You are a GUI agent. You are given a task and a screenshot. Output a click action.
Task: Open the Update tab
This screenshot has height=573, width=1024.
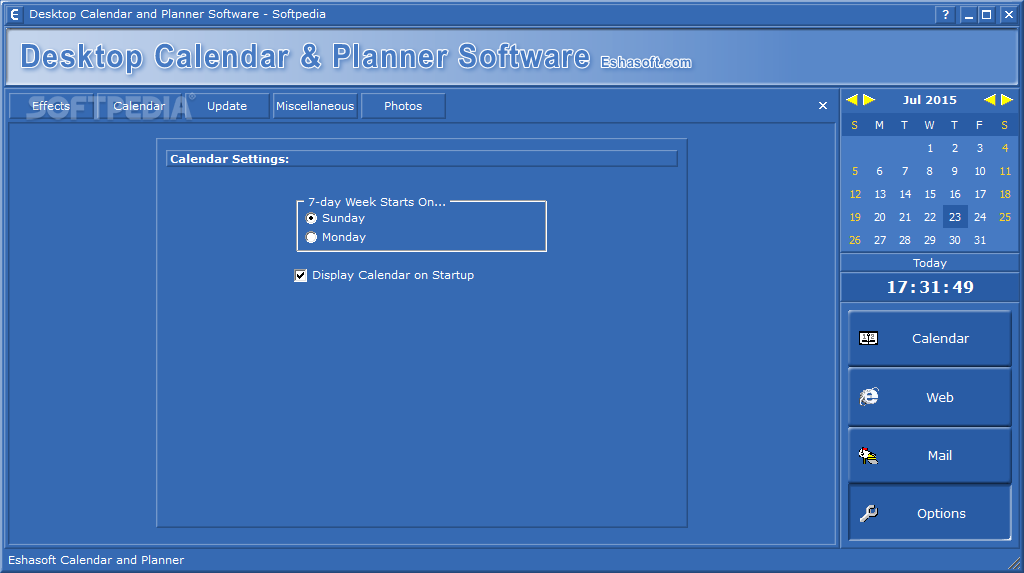(x=227, y=106)
